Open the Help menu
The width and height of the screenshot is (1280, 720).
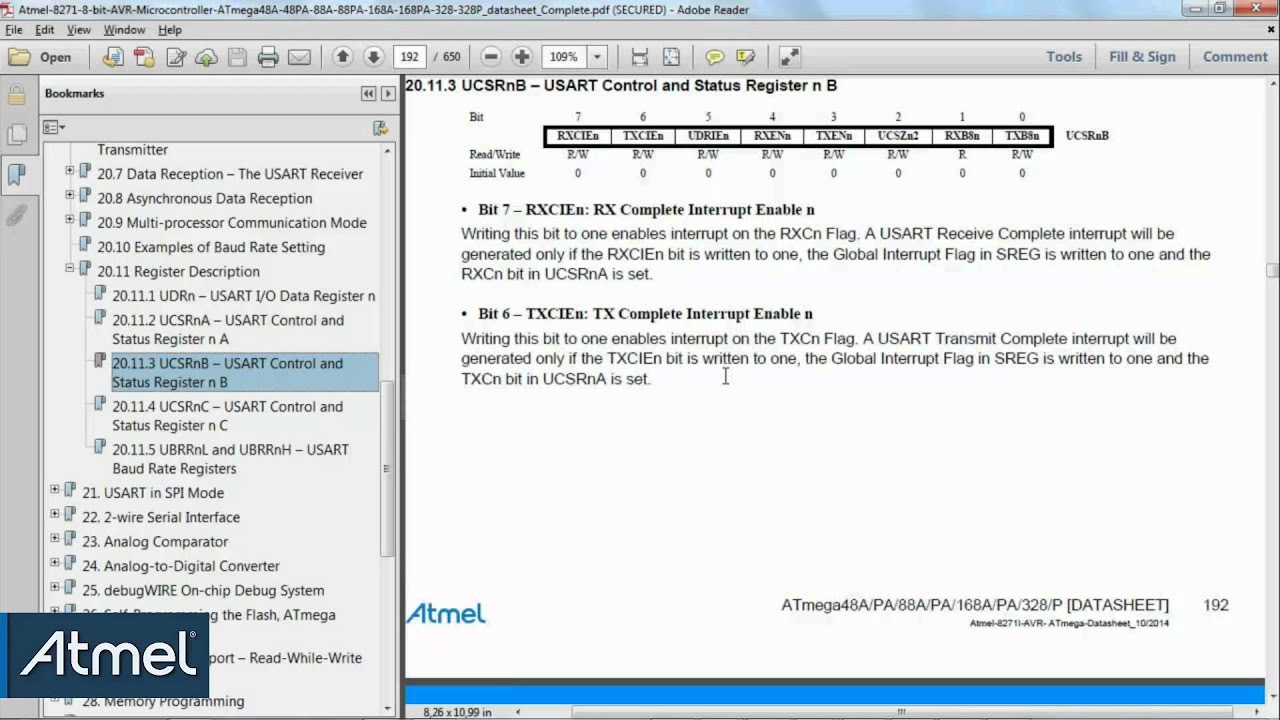pos(169,30)
